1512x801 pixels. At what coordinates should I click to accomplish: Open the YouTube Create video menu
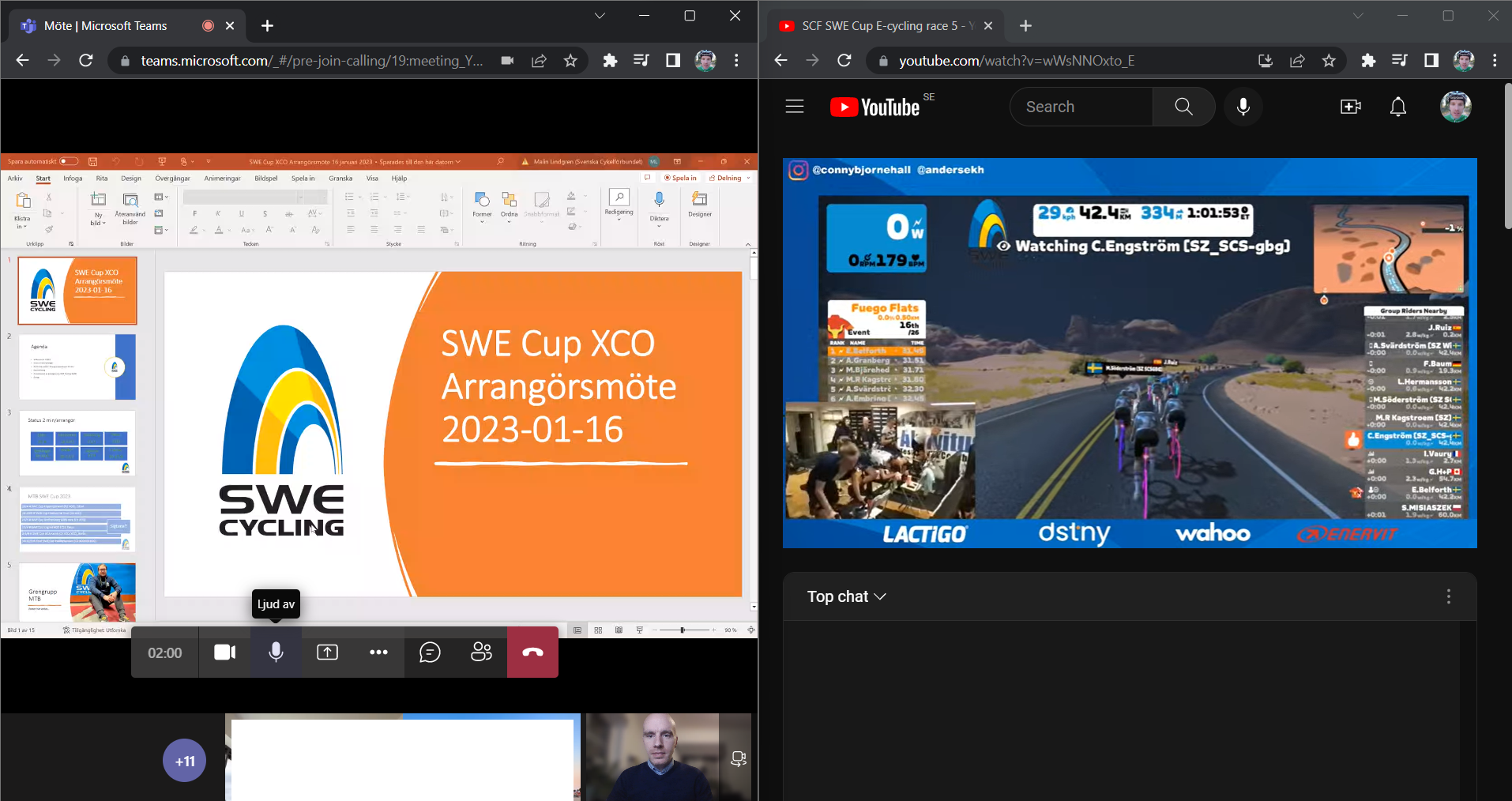click(x=1351, y=107)
